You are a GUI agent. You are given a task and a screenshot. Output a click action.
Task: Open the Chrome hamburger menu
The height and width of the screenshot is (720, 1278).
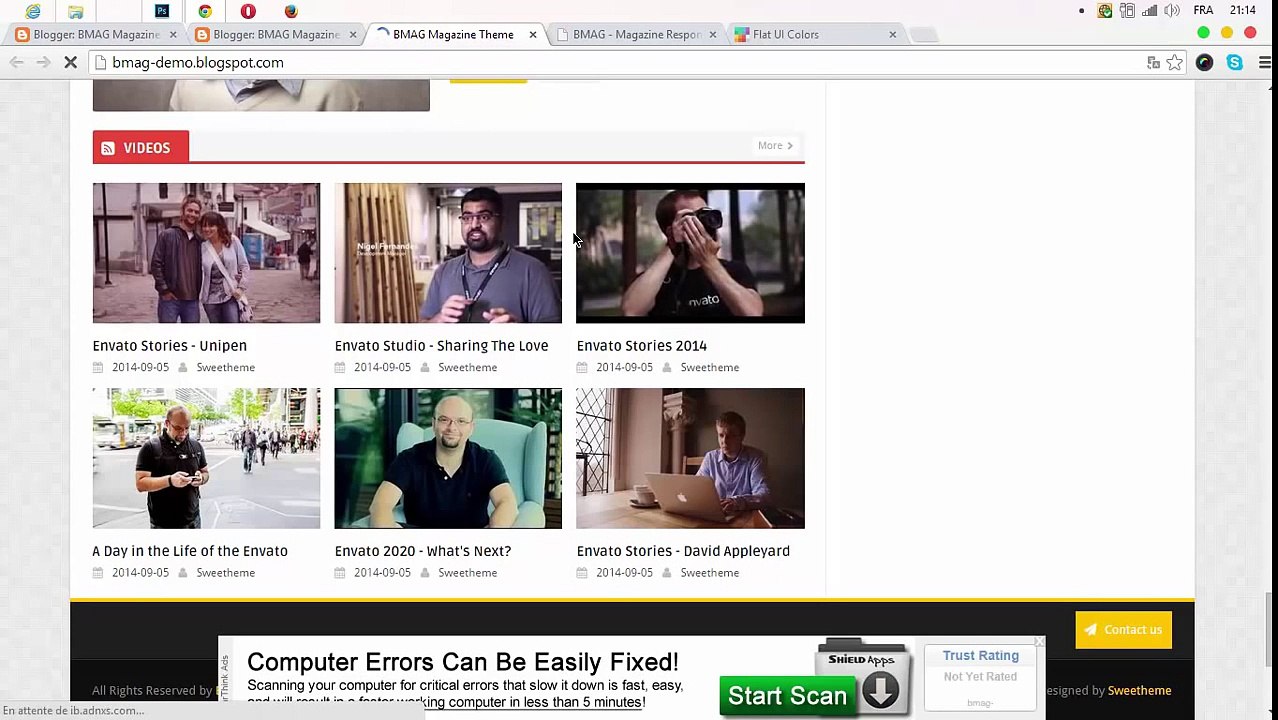point(1265,62)
